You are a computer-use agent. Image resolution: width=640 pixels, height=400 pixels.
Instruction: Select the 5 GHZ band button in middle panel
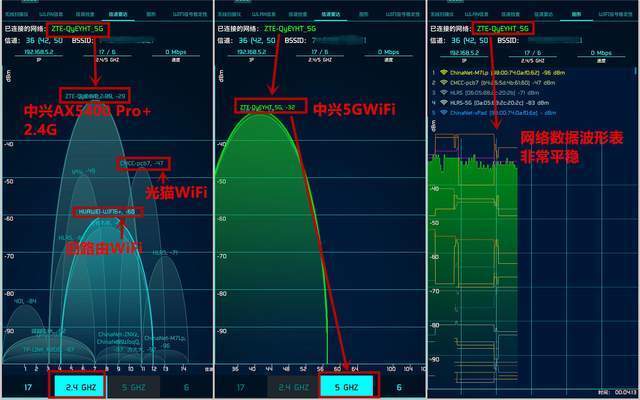(x=347, y=387)
